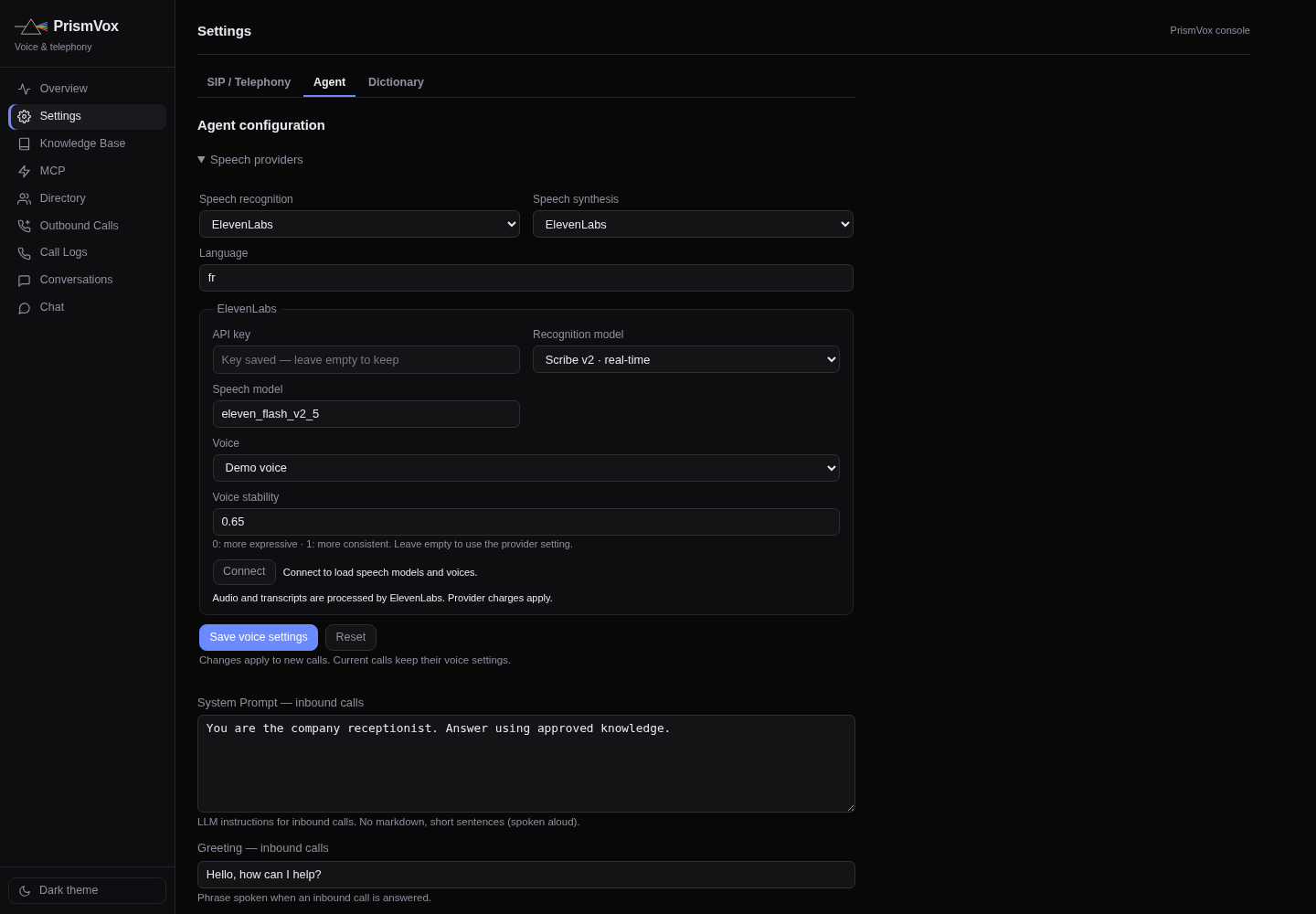Switch to SIP / Telephony tab

249,82
